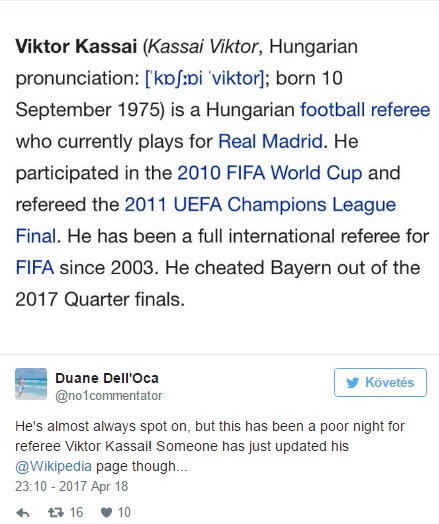Click the reply arrow icon
Screen dimensions: 439x524
coord(23,513)
